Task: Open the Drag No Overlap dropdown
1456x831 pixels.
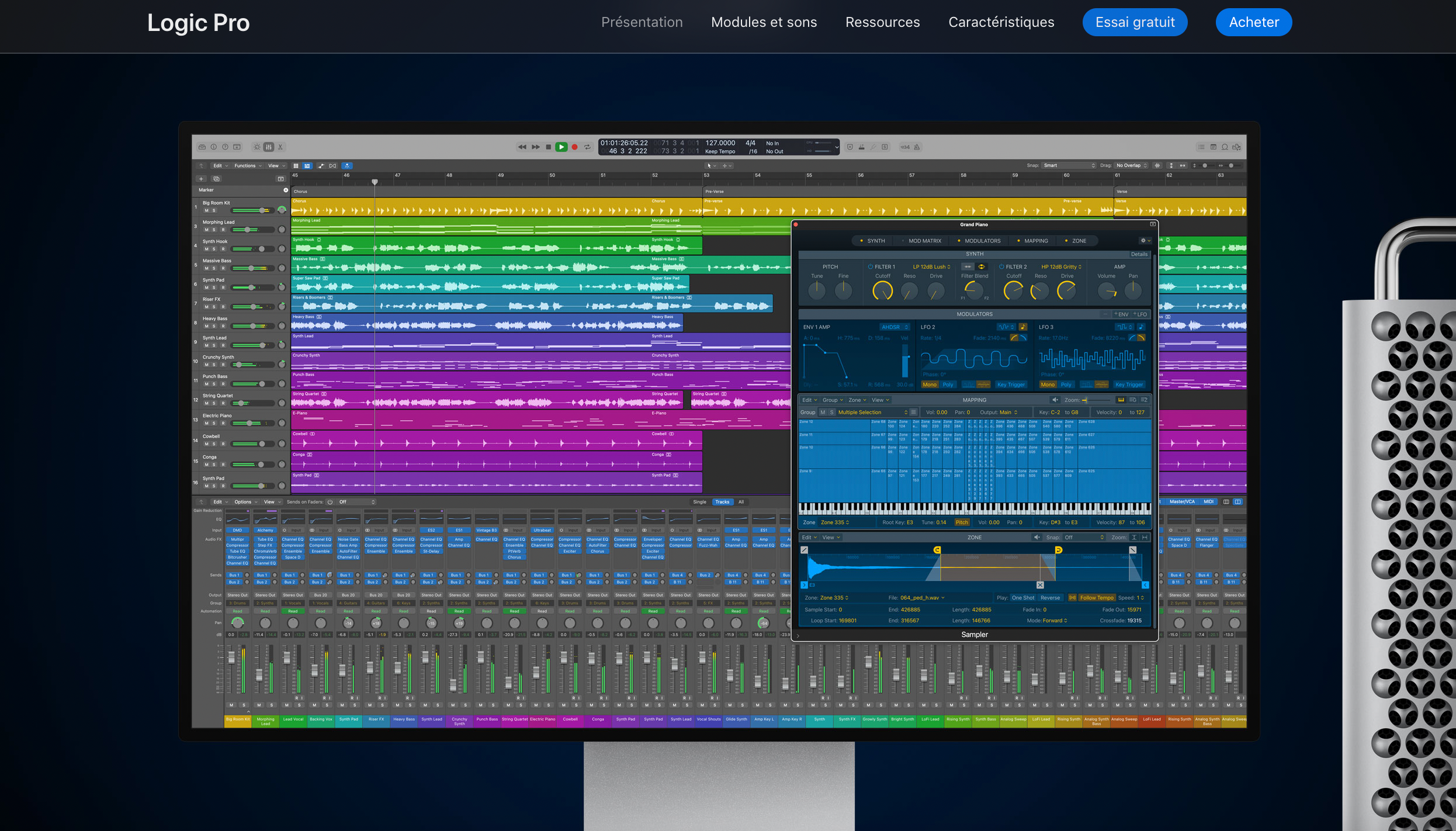Action: (x=1132, y=165)
